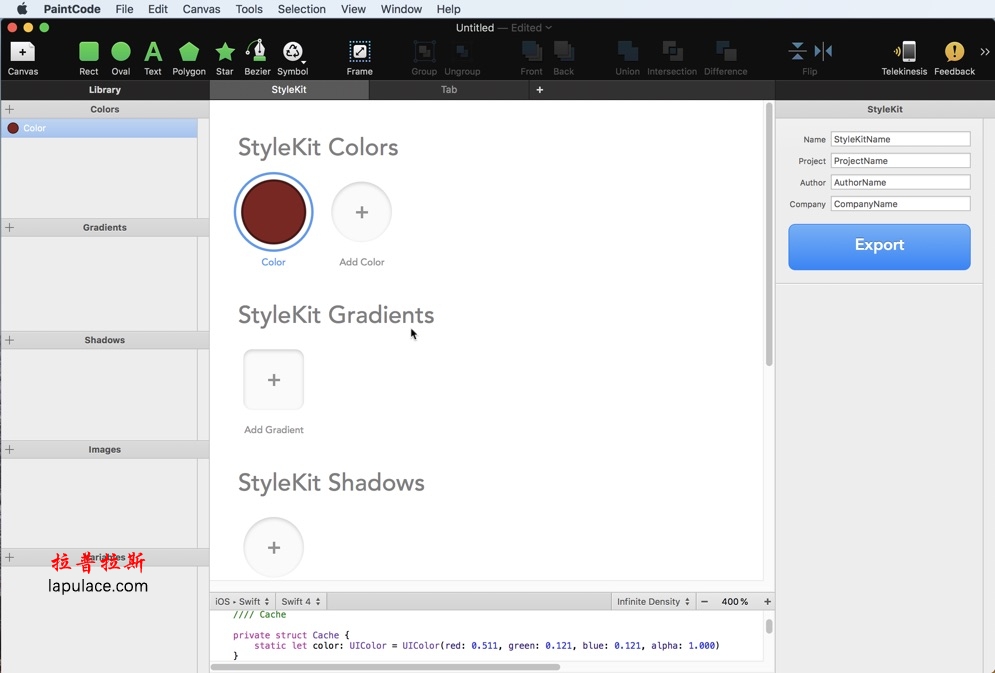Click the Color label under the swatch
This screenshot has width=995, height=673.
[273, 262]
